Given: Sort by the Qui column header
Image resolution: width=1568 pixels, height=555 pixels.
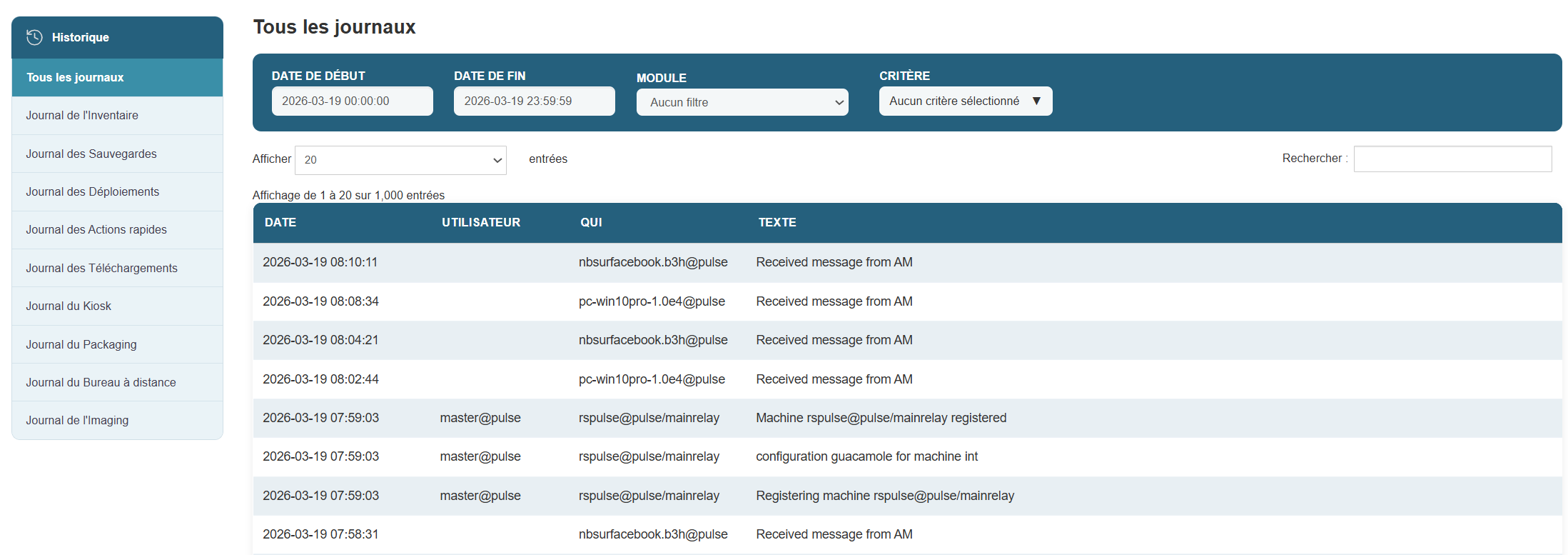Looking at the screenshot, I should 591,223.
